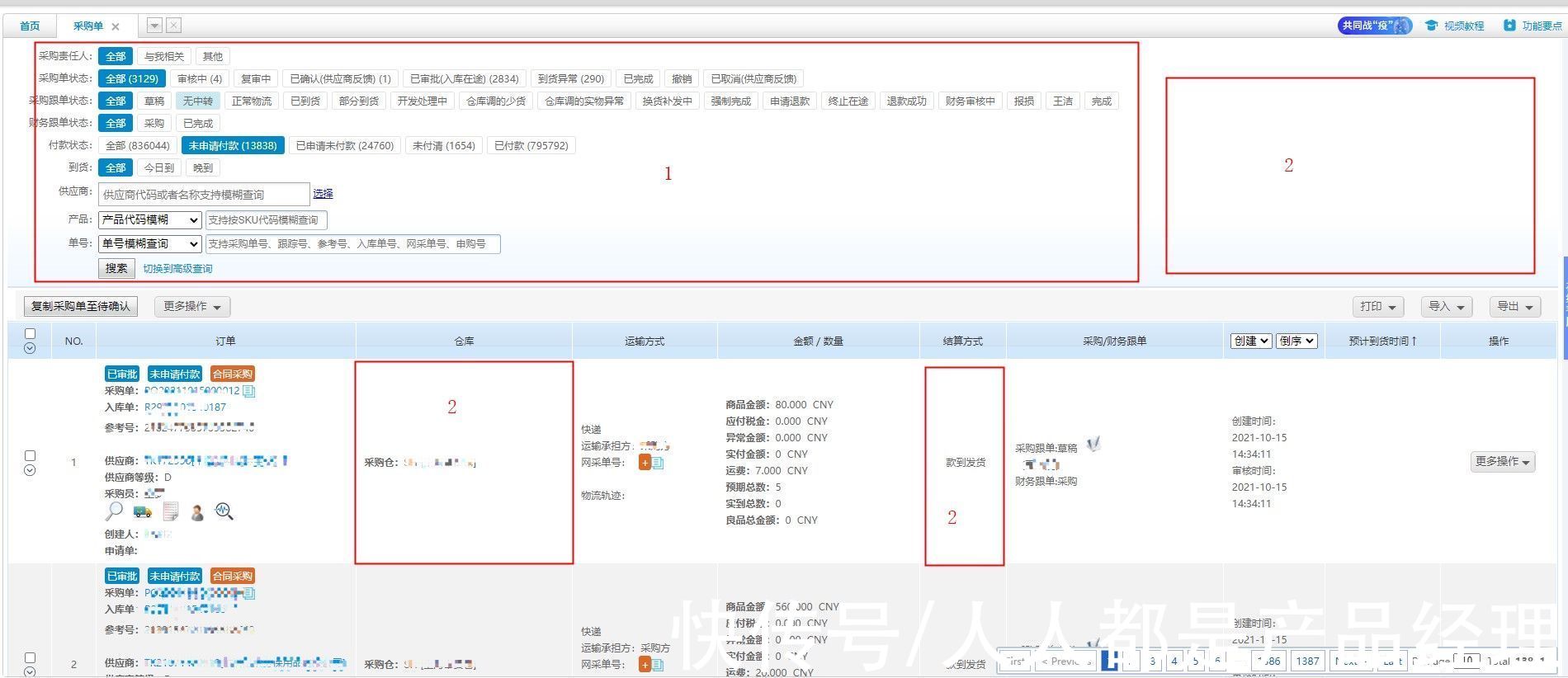Select 已完成 under 财务跟单状态
1568x678 pixels.
pyautogui.click(x=198, y=123)
